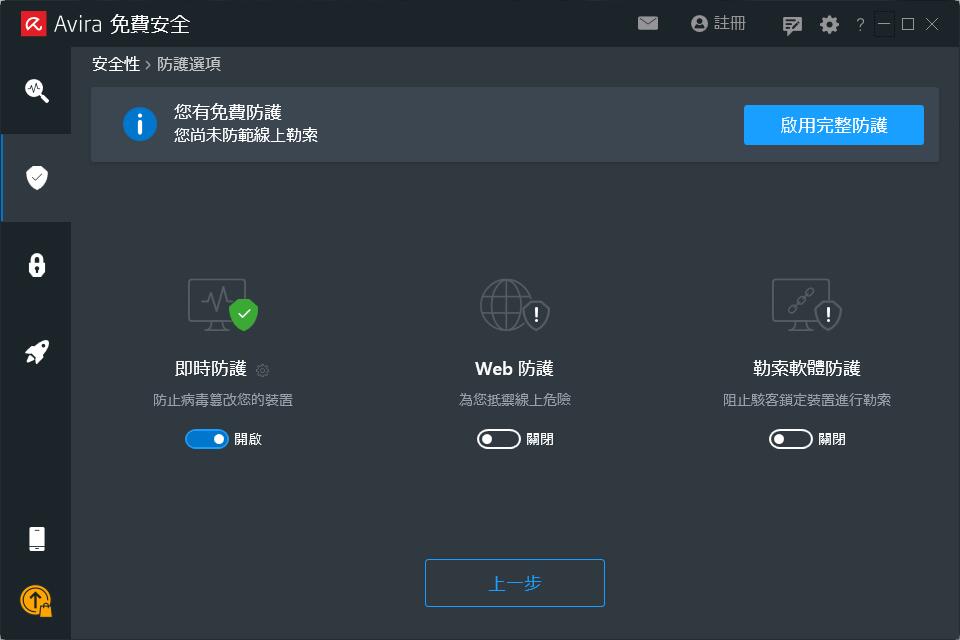Screen dimensions: 960x640
Task: Click 阻止駭客鎖定裝置進行勒索 description
Action: click(x=807, y=400)
